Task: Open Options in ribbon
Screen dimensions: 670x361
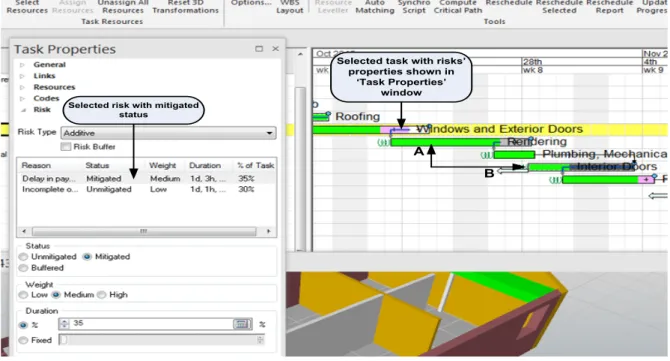Action: coord(251,3)
